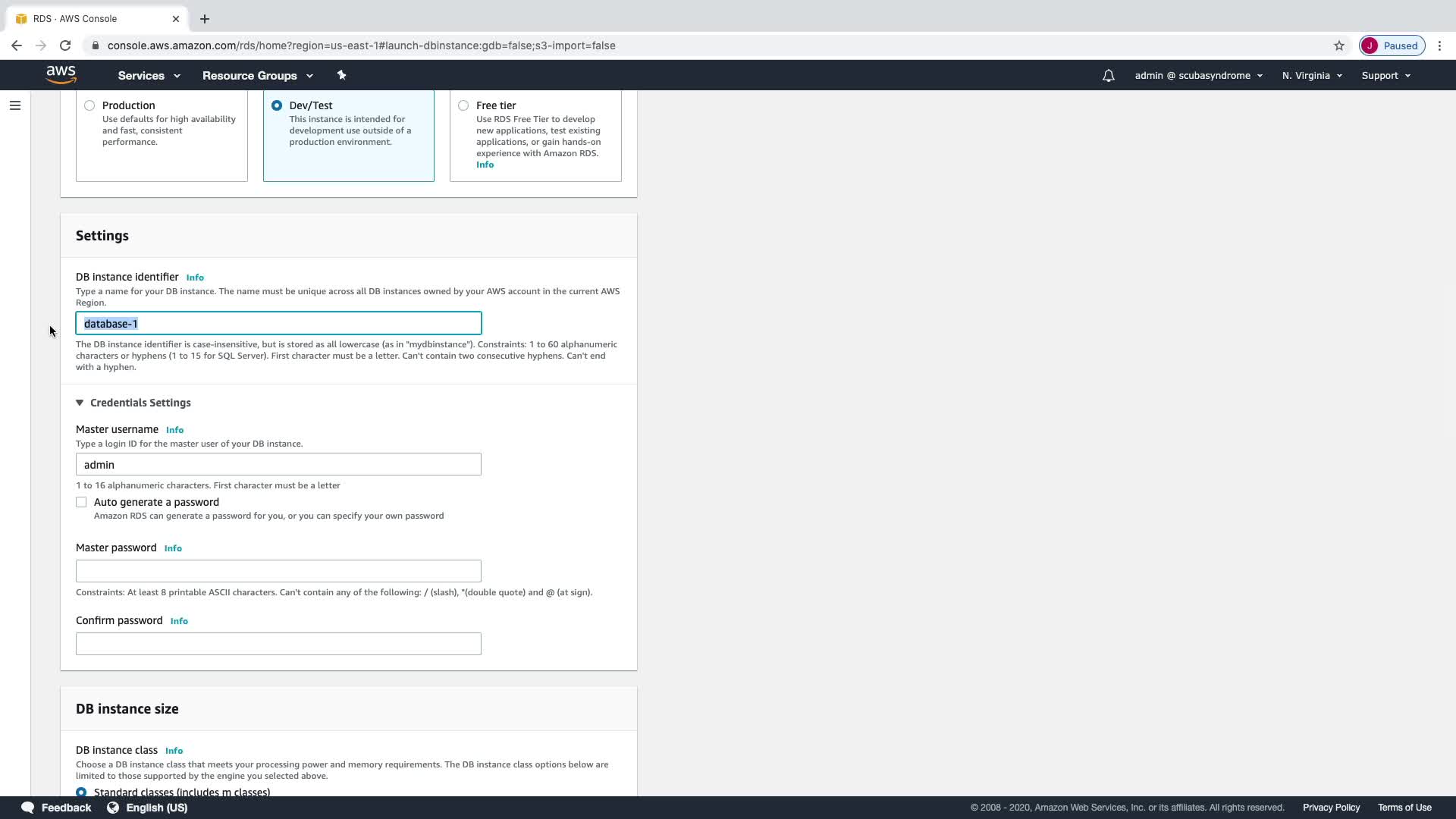Reload the page with the refresh icon
This screenshot has height=819, width=1456.
coord(65,45)
